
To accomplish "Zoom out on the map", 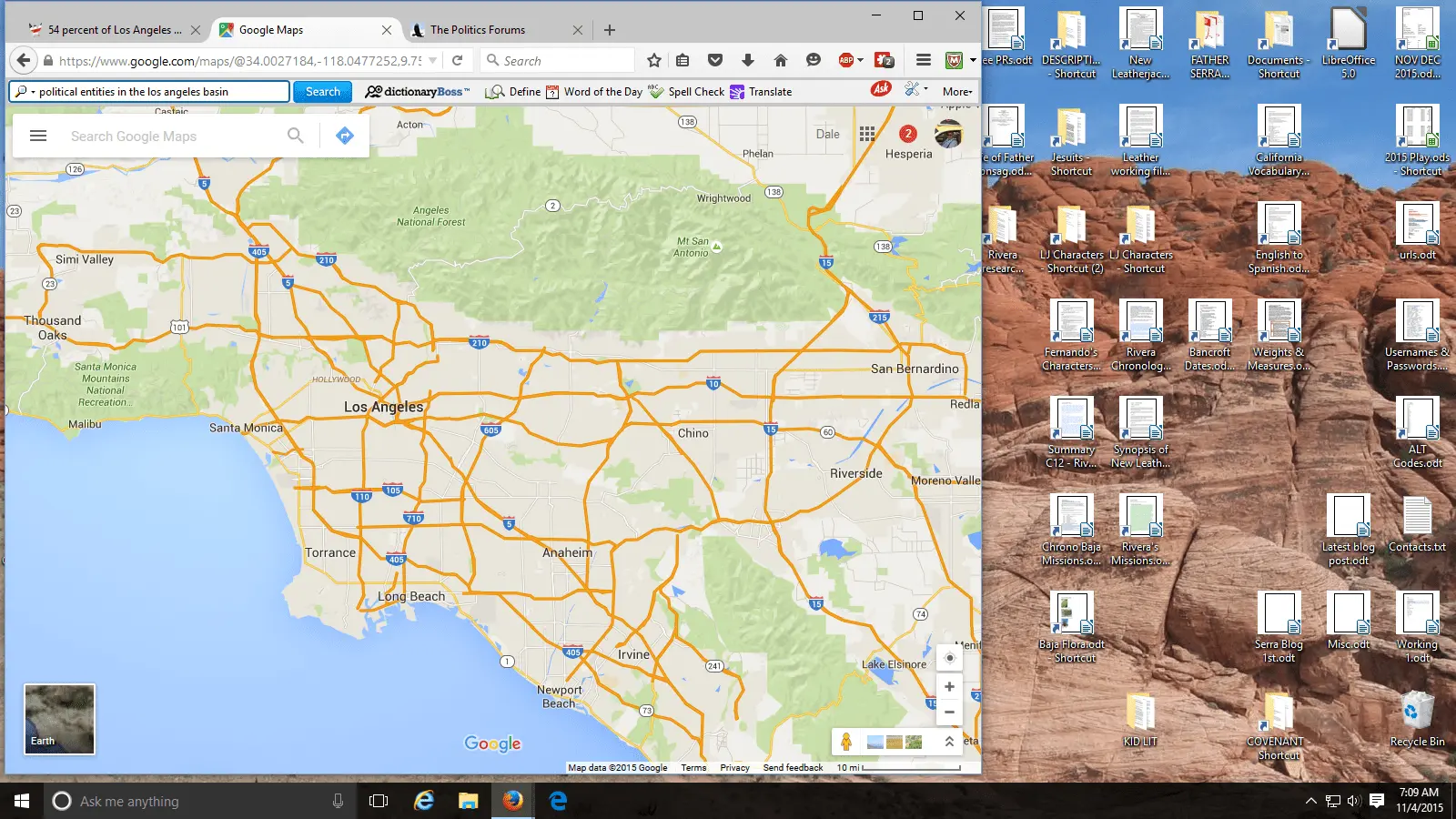I will coord(949,713).
